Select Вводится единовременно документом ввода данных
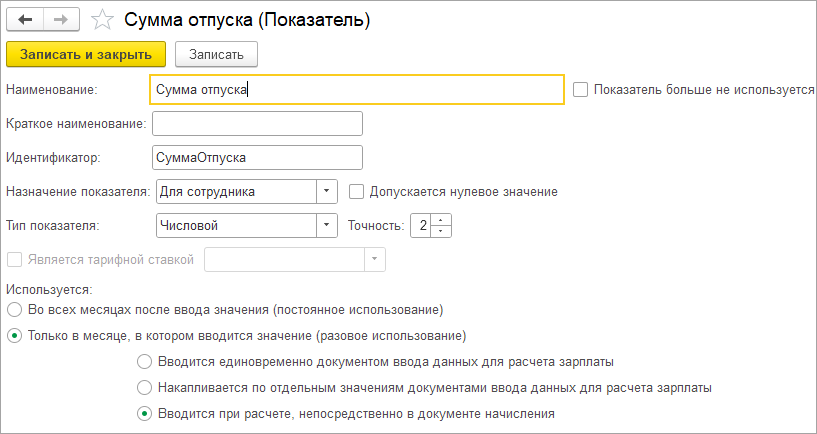 pos(143,362)
